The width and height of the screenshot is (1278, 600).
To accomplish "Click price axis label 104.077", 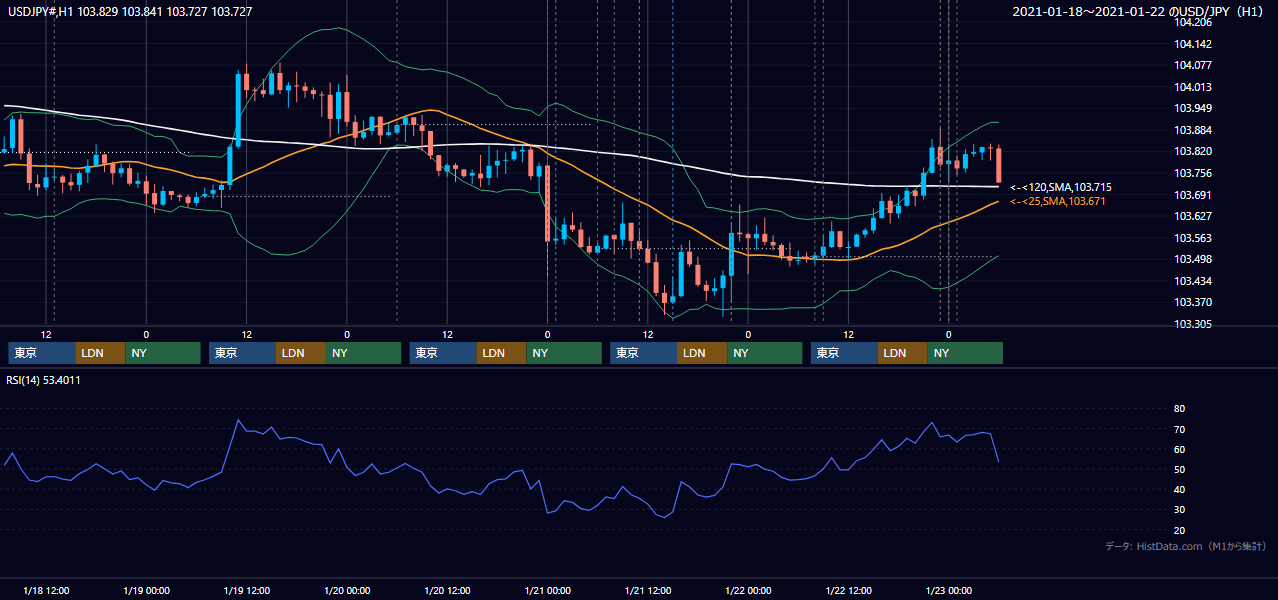I will [x=1194, y=65].
